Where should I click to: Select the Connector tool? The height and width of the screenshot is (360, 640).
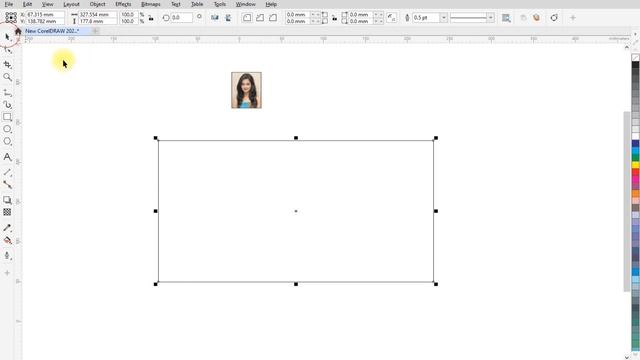(7, 184)
